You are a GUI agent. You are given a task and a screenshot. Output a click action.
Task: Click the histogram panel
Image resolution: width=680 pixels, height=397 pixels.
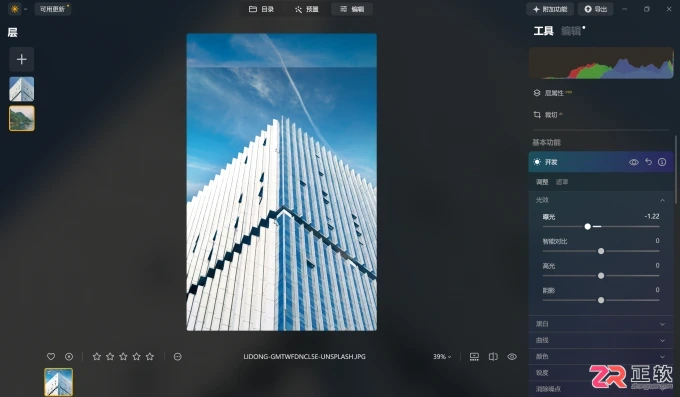pos(601,63)
